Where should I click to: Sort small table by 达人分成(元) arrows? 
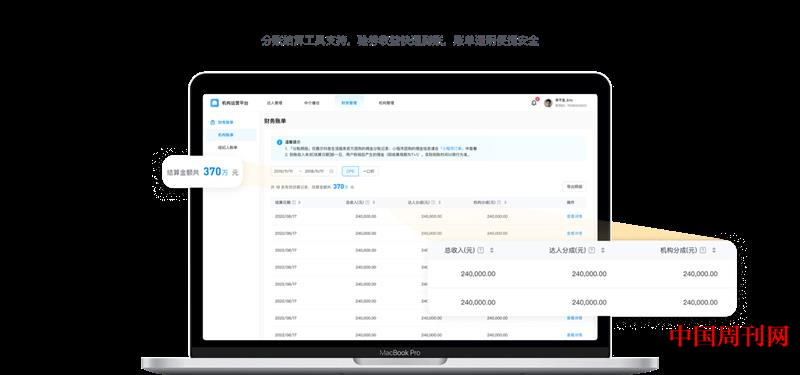point(439,203)
